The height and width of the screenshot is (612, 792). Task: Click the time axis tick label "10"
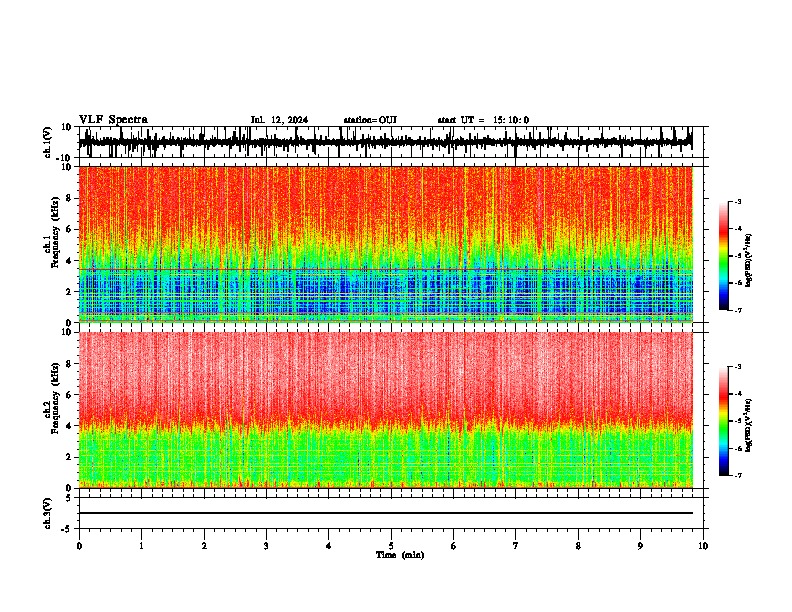click(x=703, y=546)
